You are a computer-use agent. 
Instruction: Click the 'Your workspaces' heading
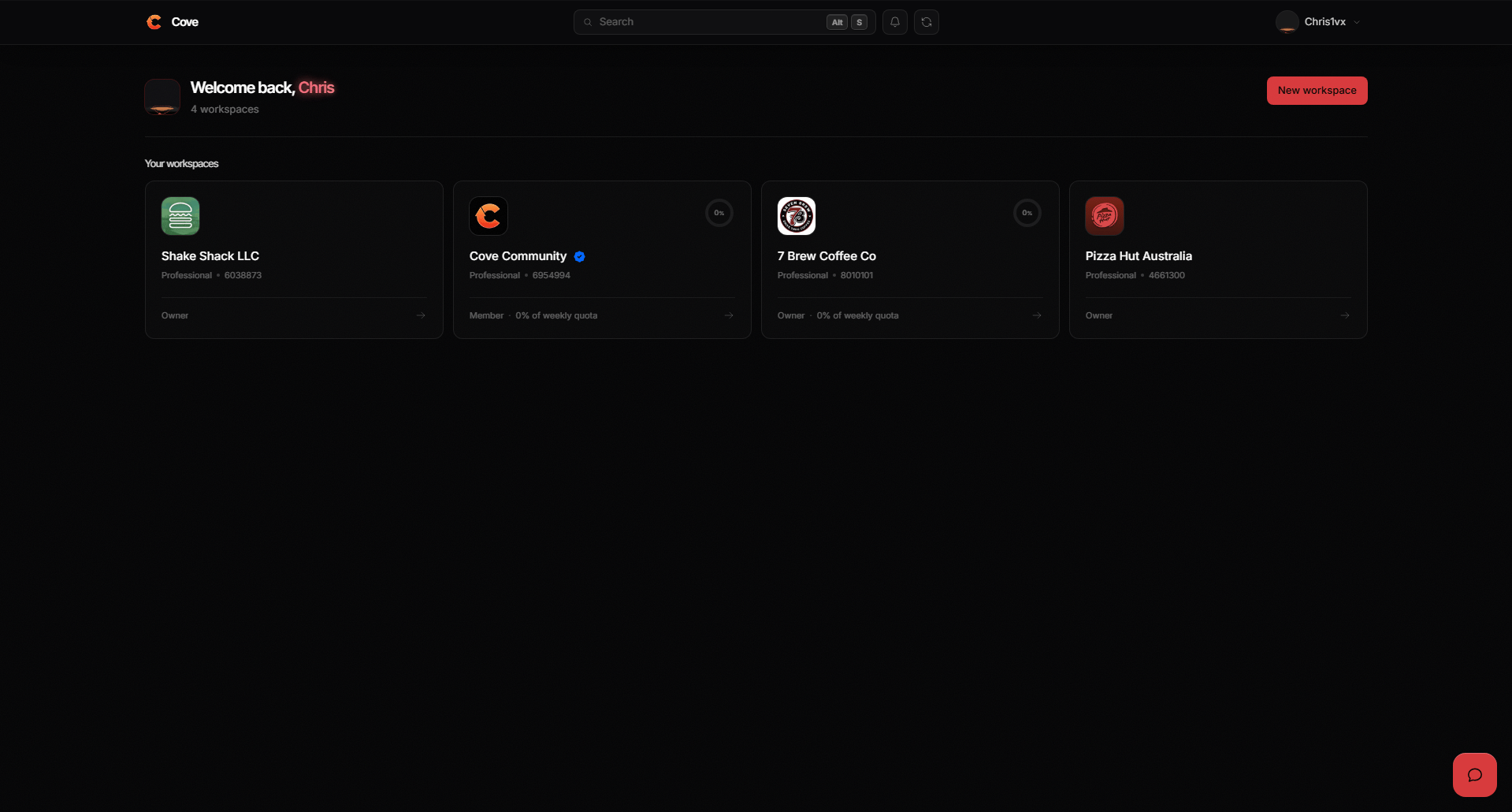tap(182, 164)
